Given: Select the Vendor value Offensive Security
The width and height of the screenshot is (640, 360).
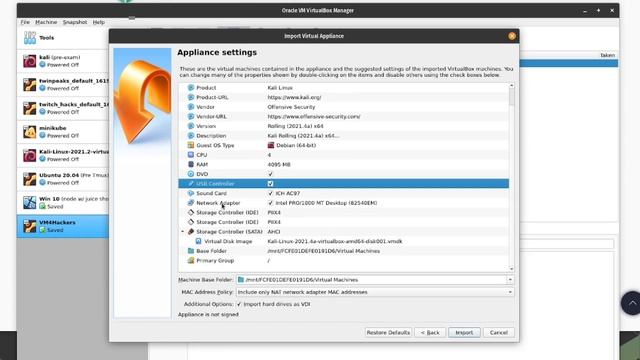Looking at the screenshot, I should (291, 107).
